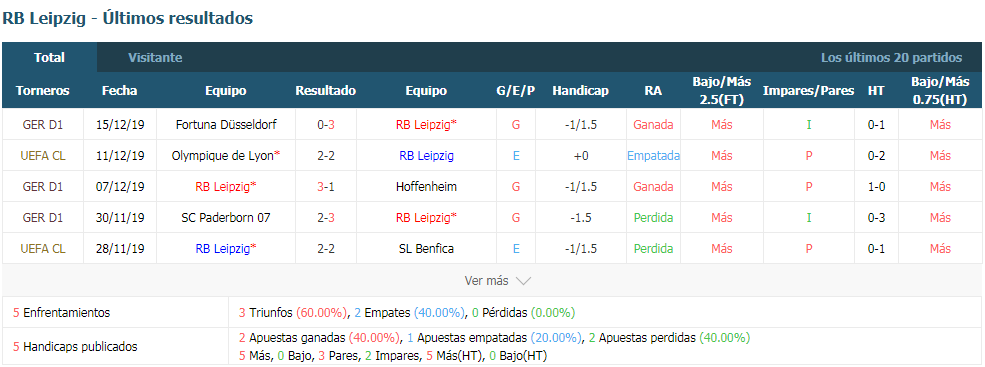
Task: Click RB Leipzig in the 28/11/19 row
Action: 222,249
